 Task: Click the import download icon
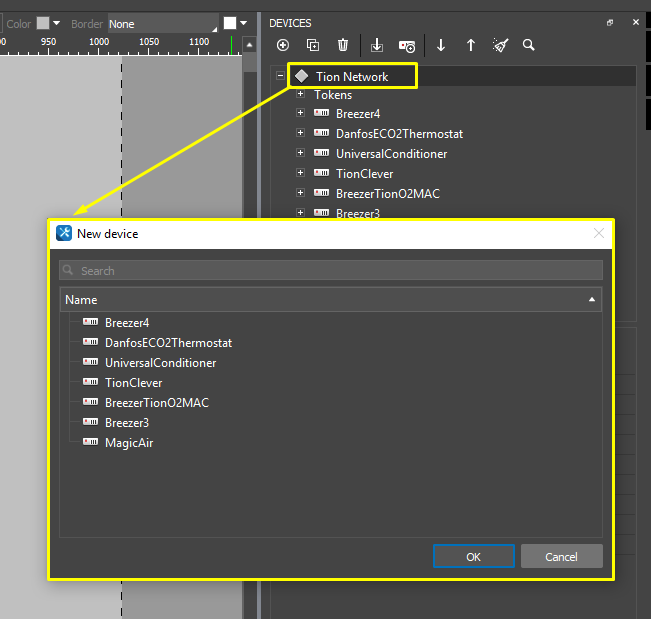pyautogui.click(x=377, y=45)
